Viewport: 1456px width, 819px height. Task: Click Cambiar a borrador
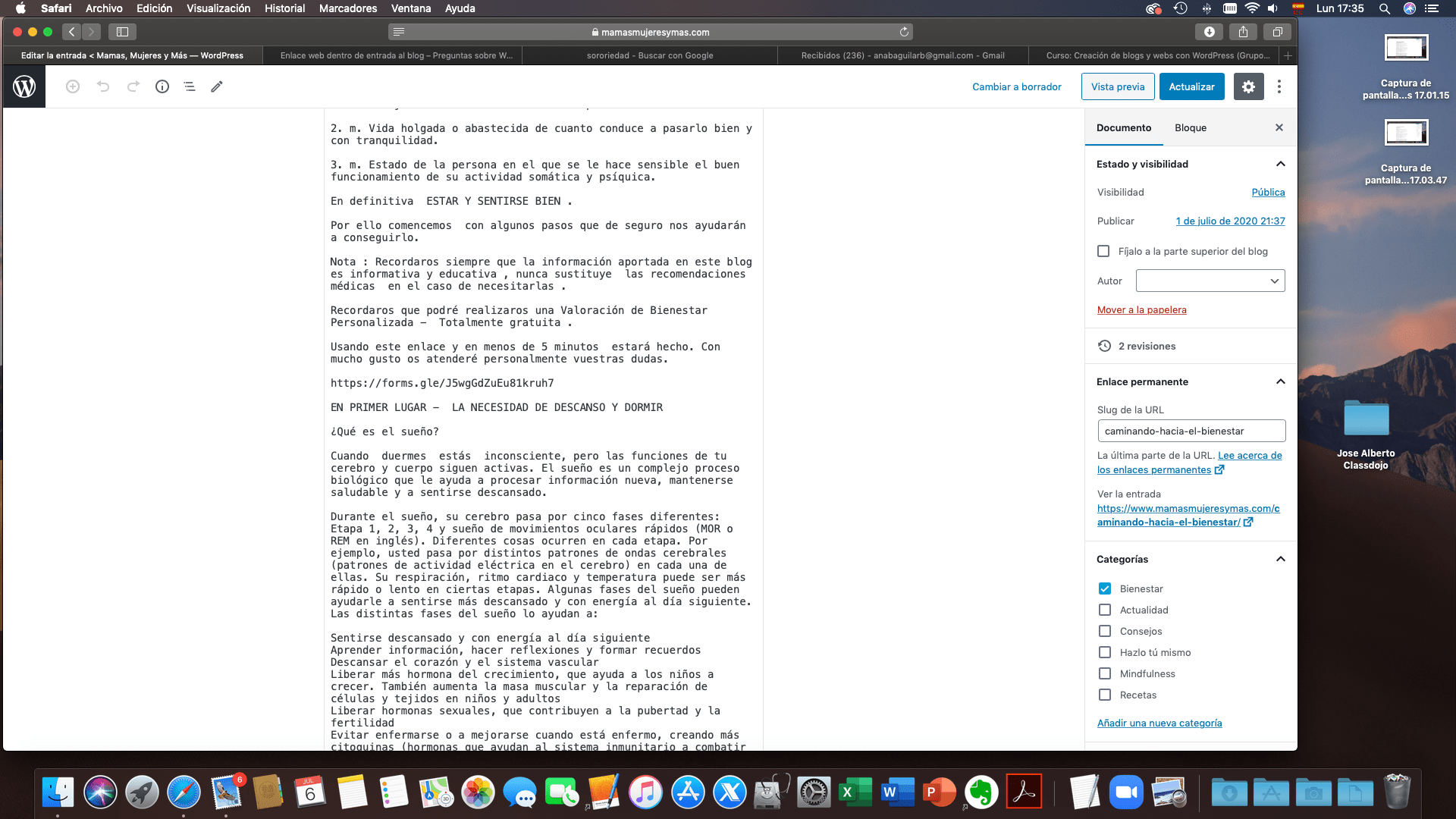[x=1017, y=86]
